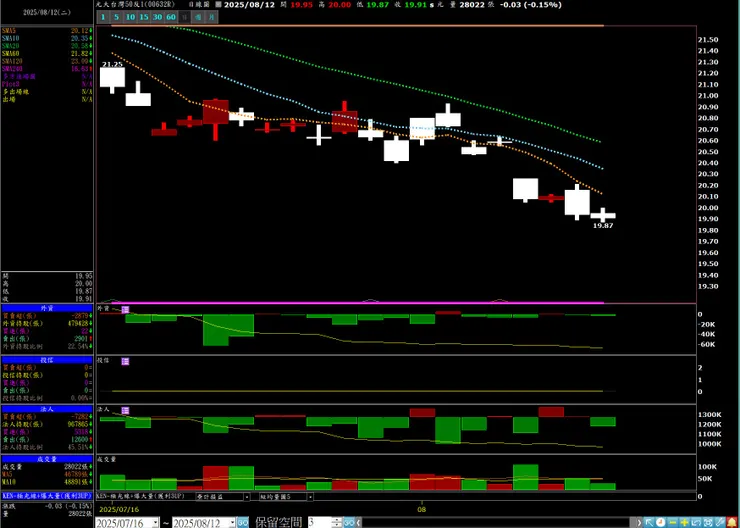Select the 成交量 panel header
The image size is (740, 528).
(x=47, y=459)
